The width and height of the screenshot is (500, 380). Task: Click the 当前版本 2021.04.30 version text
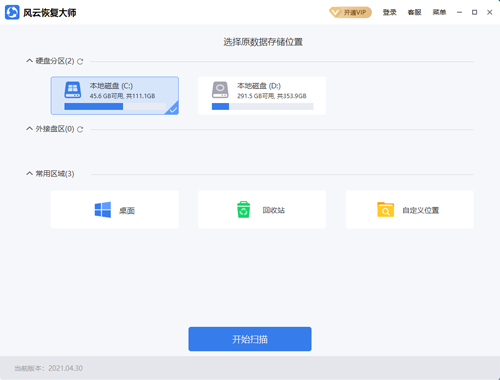49,368
